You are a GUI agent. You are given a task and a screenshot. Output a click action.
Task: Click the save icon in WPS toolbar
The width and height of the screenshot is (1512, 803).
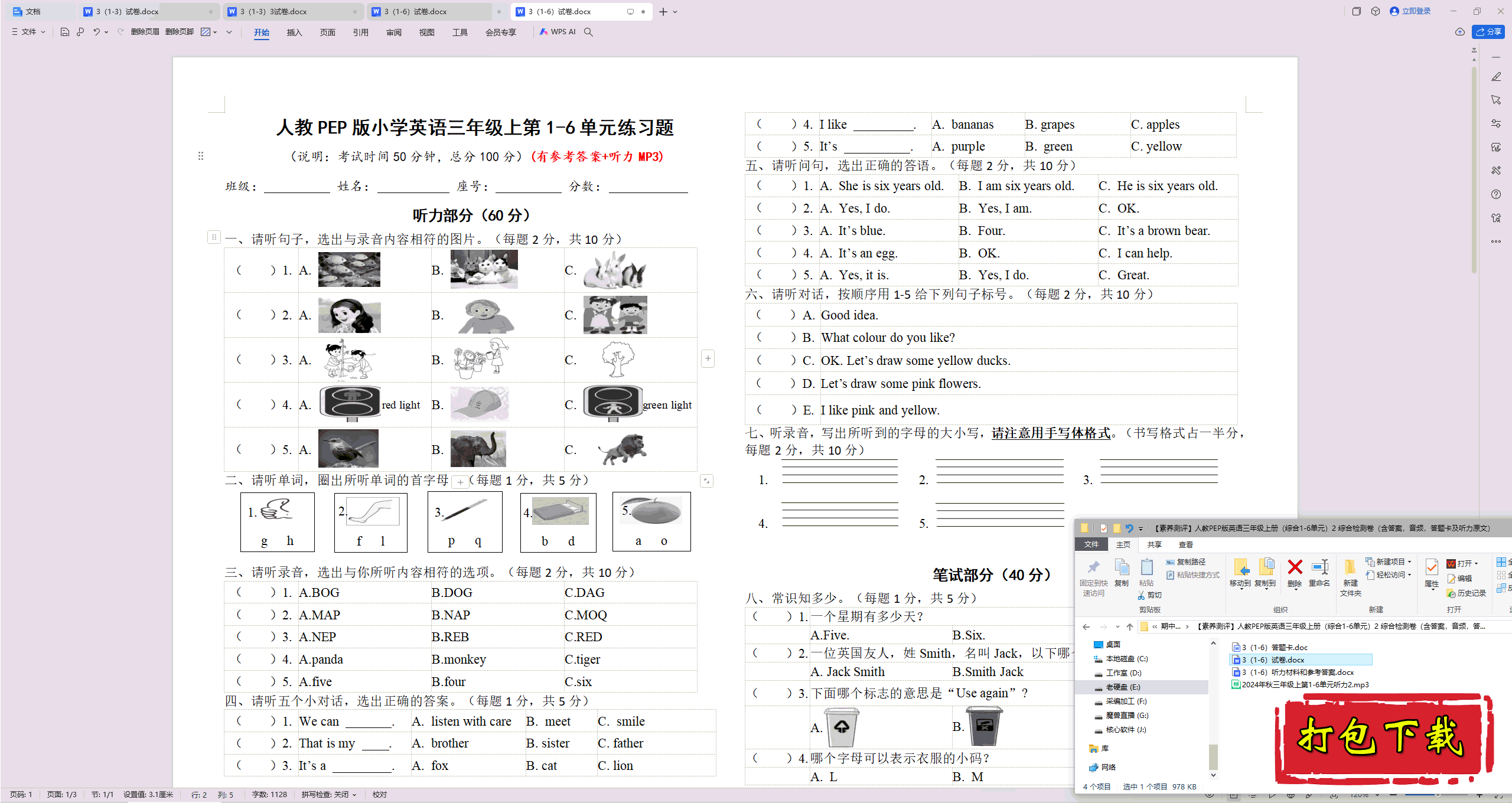65,32
